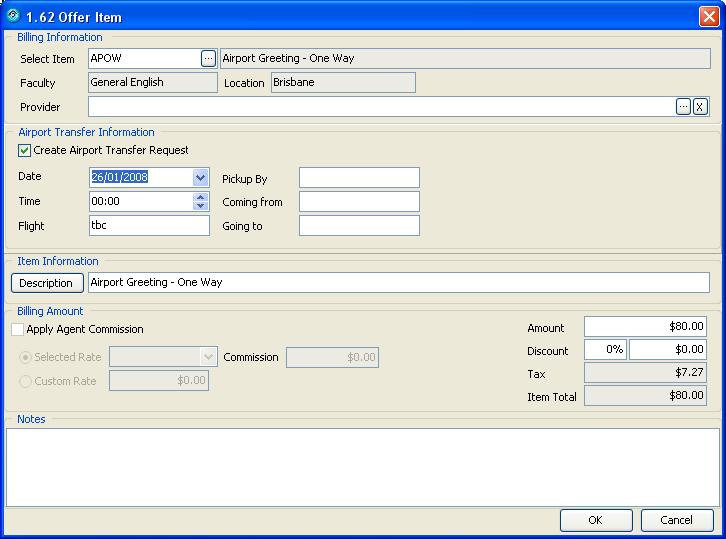This screenshot has height=539, width=726.
Task: Confirm the dialog with OK
Action: [596, 520]
